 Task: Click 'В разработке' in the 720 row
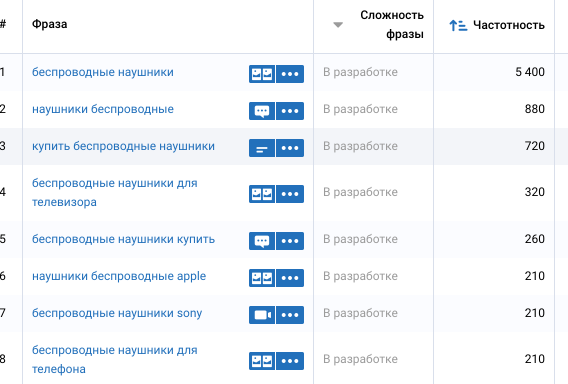[360, 146]
